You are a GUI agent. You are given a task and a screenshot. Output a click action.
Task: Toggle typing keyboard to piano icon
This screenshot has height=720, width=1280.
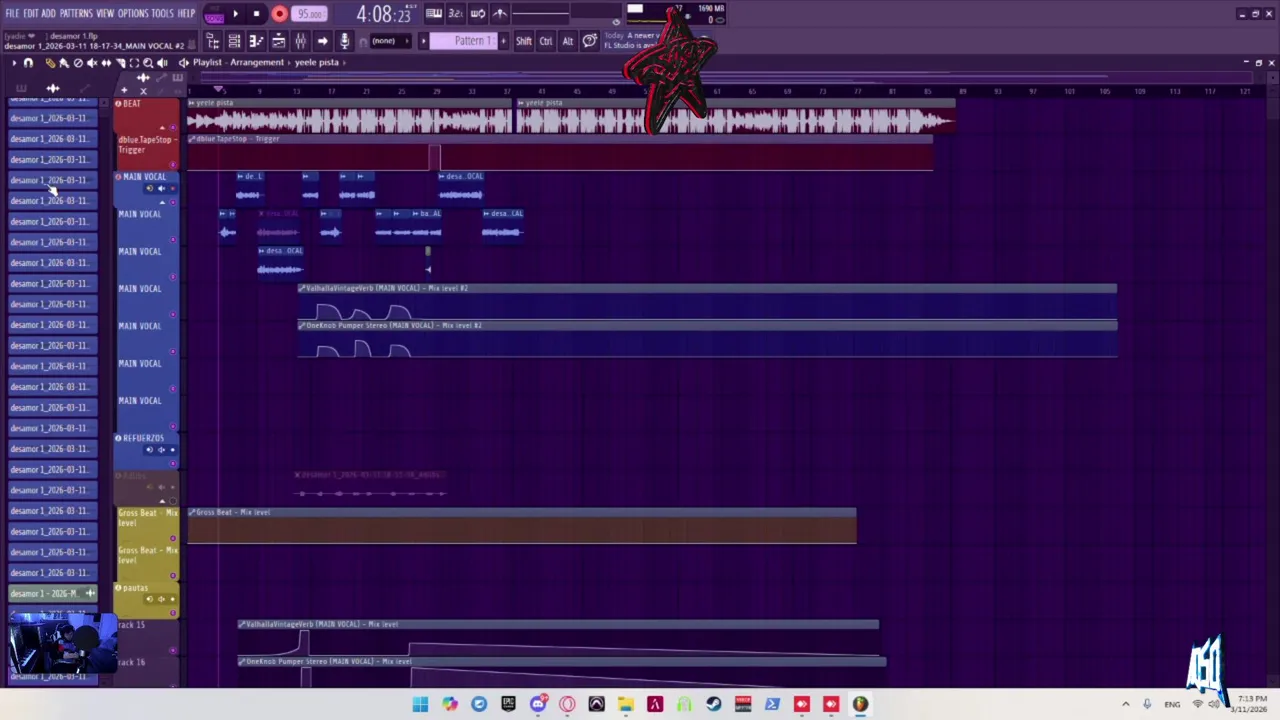pos(434,14)
